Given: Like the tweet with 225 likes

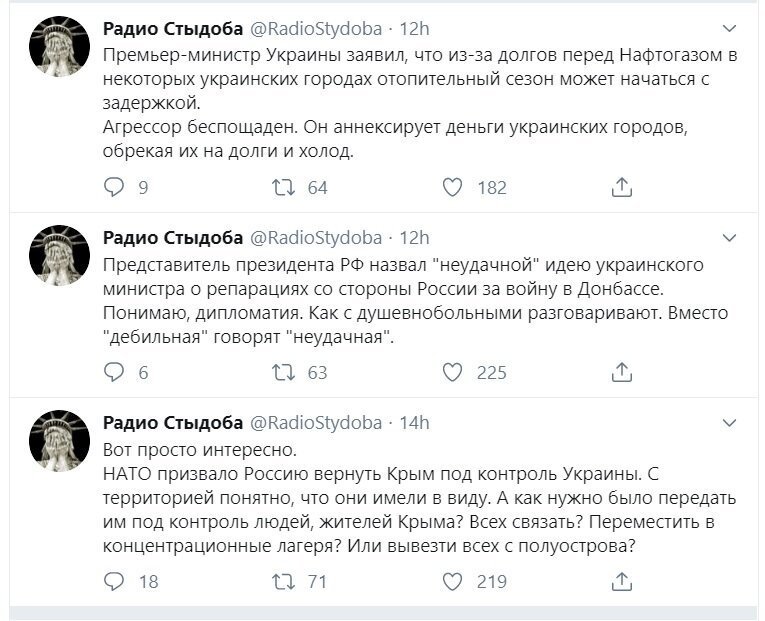Looking at the screenshot, I should [x=452, y=372].
